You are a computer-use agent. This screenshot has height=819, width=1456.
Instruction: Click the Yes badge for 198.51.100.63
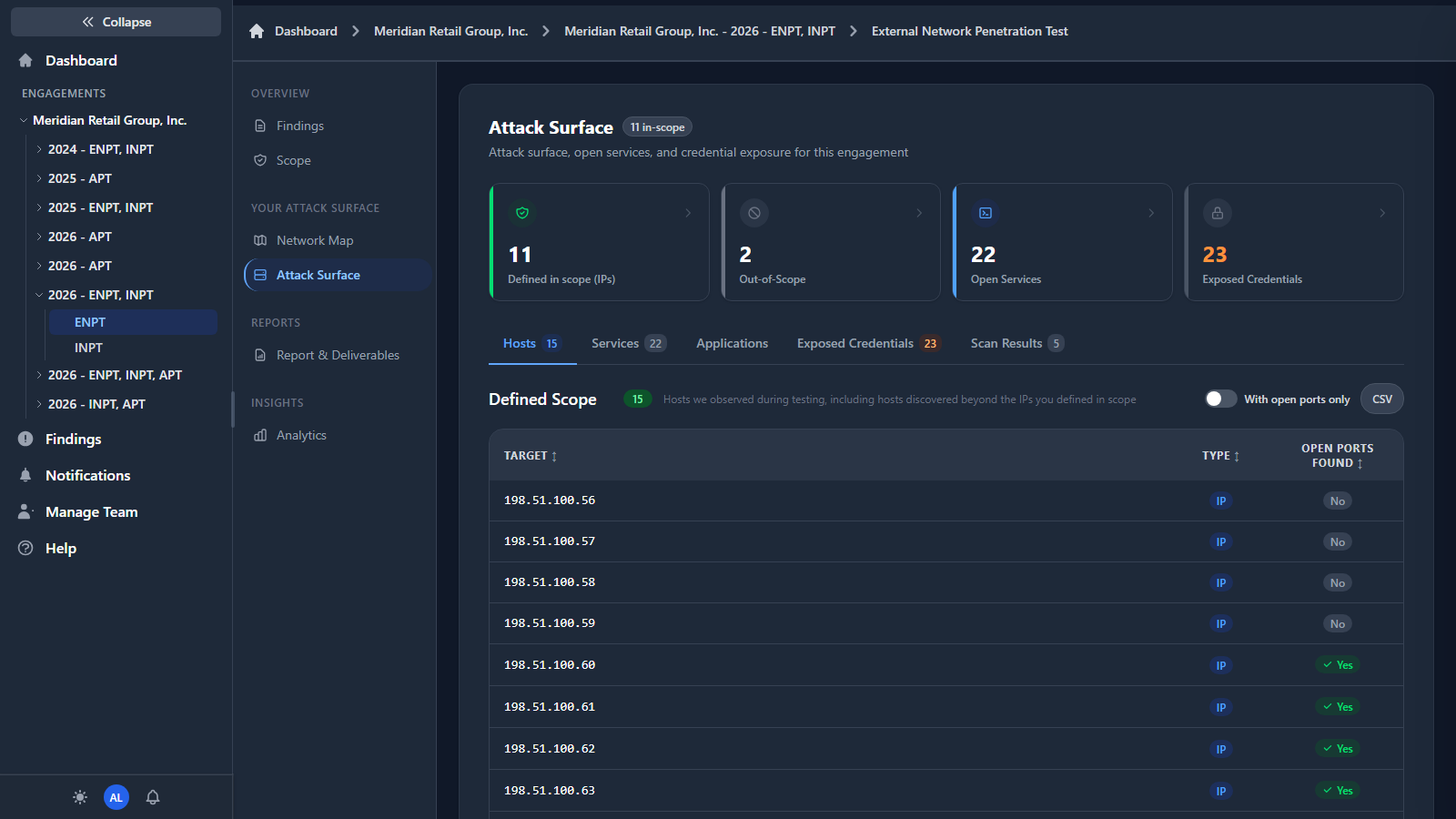1338,791
